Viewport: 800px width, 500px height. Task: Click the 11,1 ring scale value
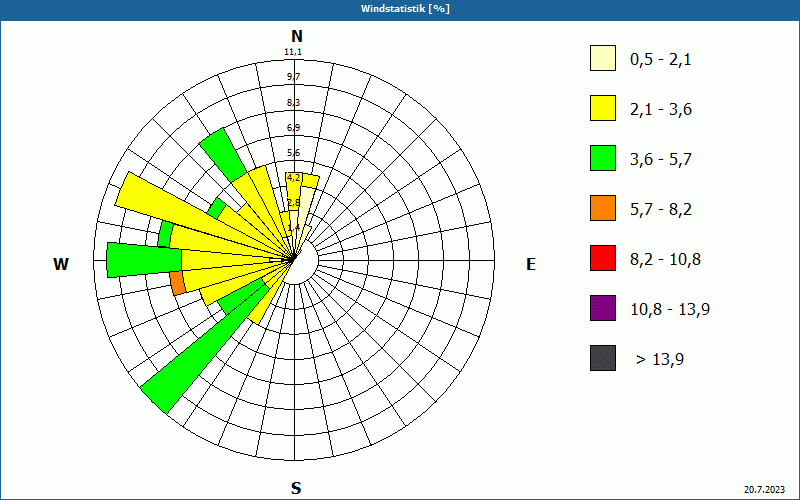click(293, 52)
